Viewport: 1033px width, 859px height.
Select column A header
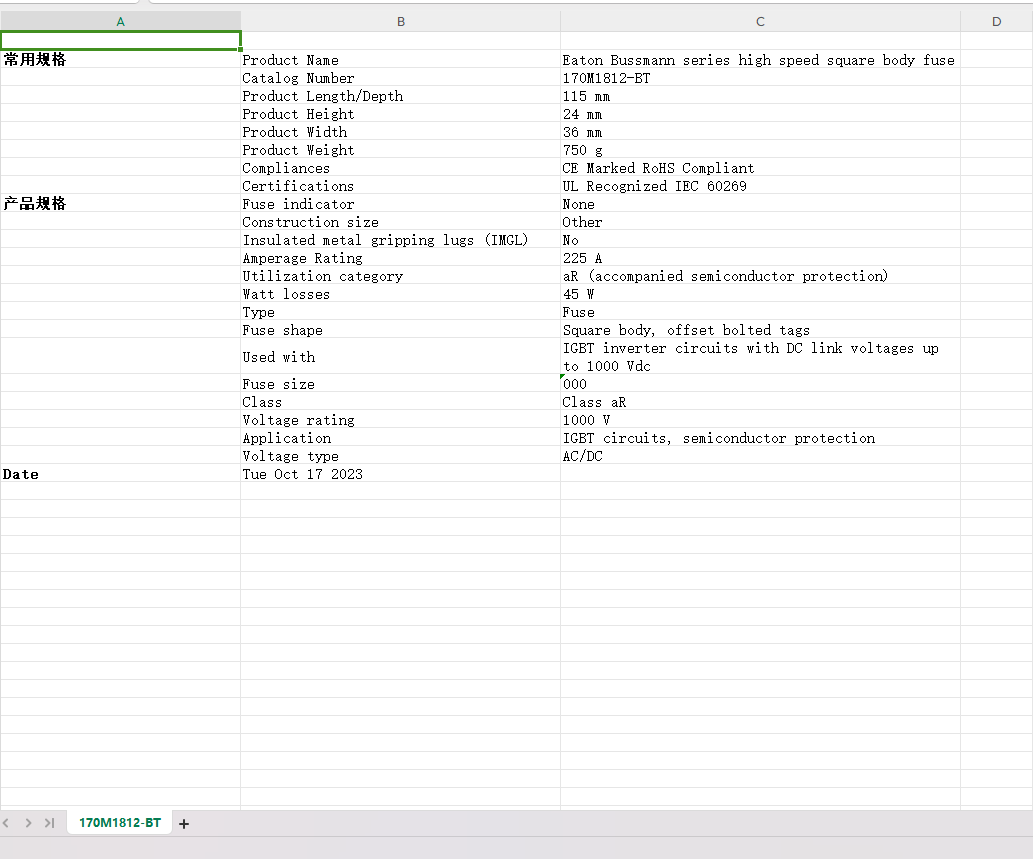pyautogui.click(x=121, y=22)
